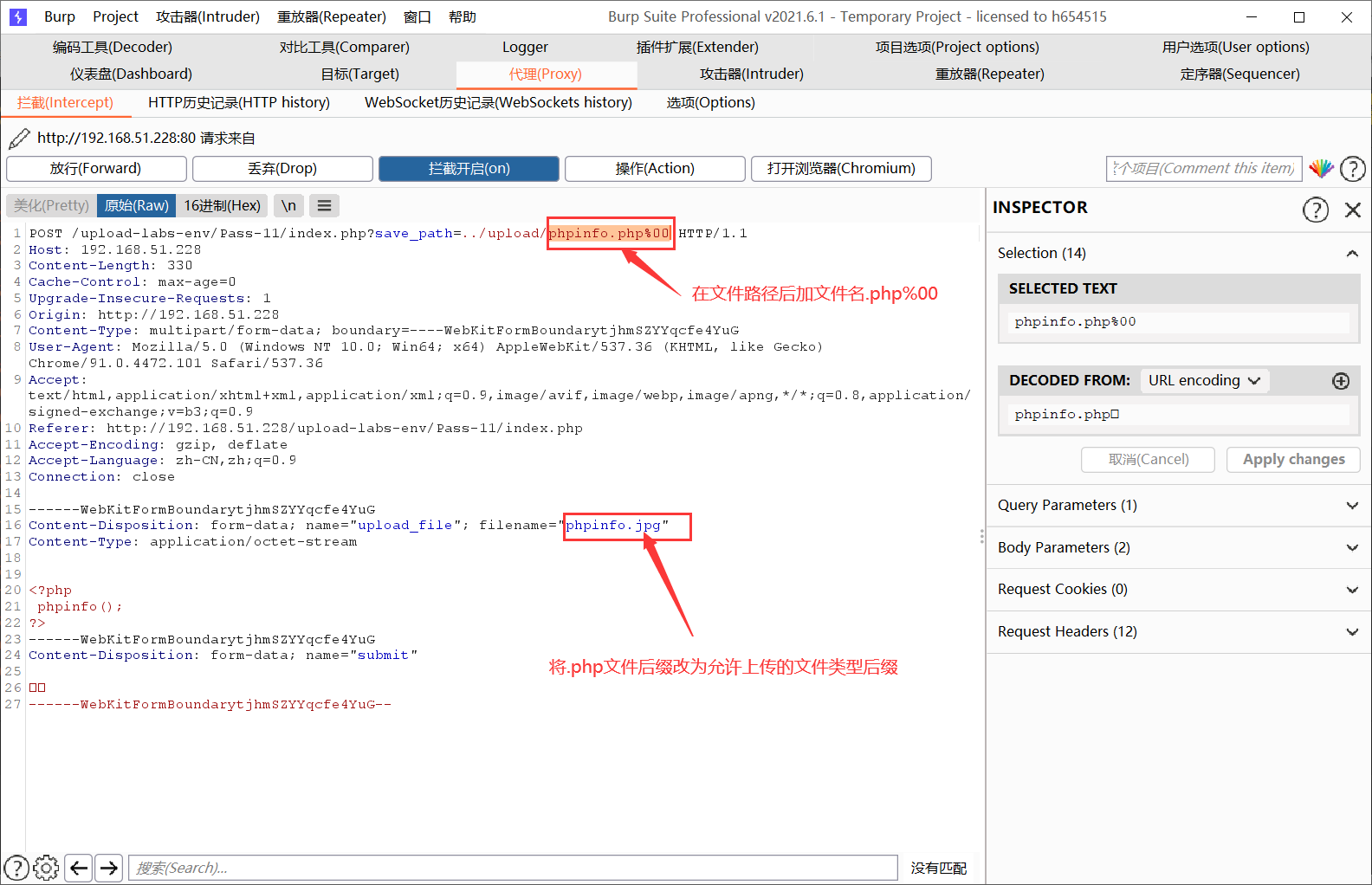
Task: Click Open Browser (Chromium) button
Action: 841,168
